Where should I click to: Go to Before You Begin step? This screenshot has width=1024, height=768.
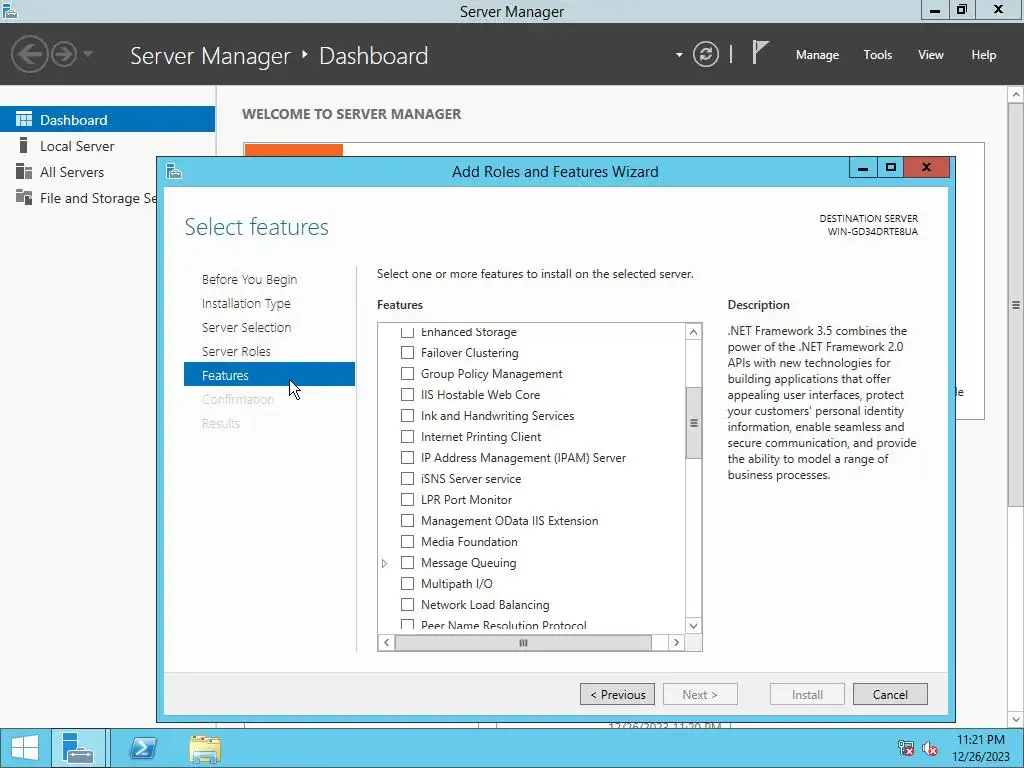tap(249, 279)
